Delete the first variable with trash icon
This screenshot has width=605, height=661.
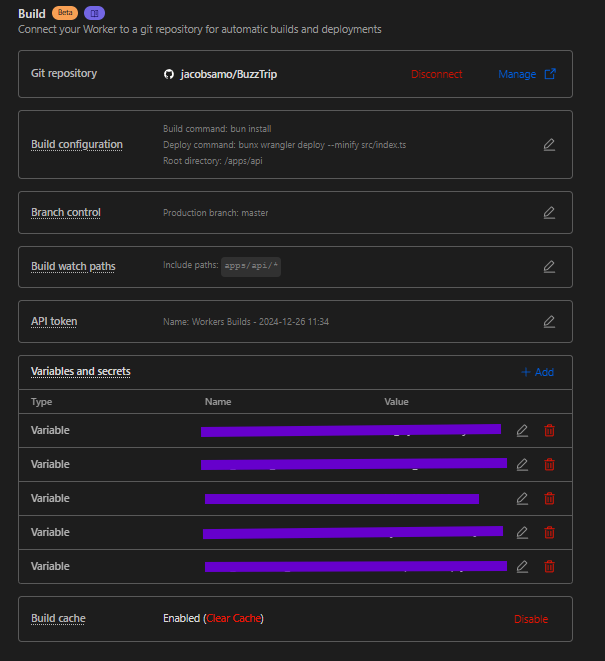tap(549, 431)
